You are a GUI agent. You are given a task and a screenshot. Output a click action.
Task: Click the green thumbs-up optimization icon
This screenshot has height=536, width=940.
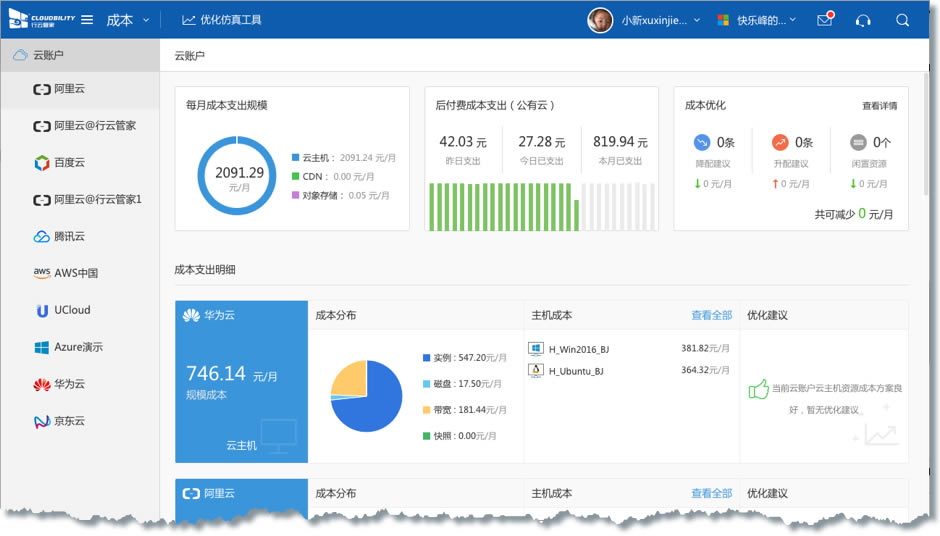coord(758,389)
